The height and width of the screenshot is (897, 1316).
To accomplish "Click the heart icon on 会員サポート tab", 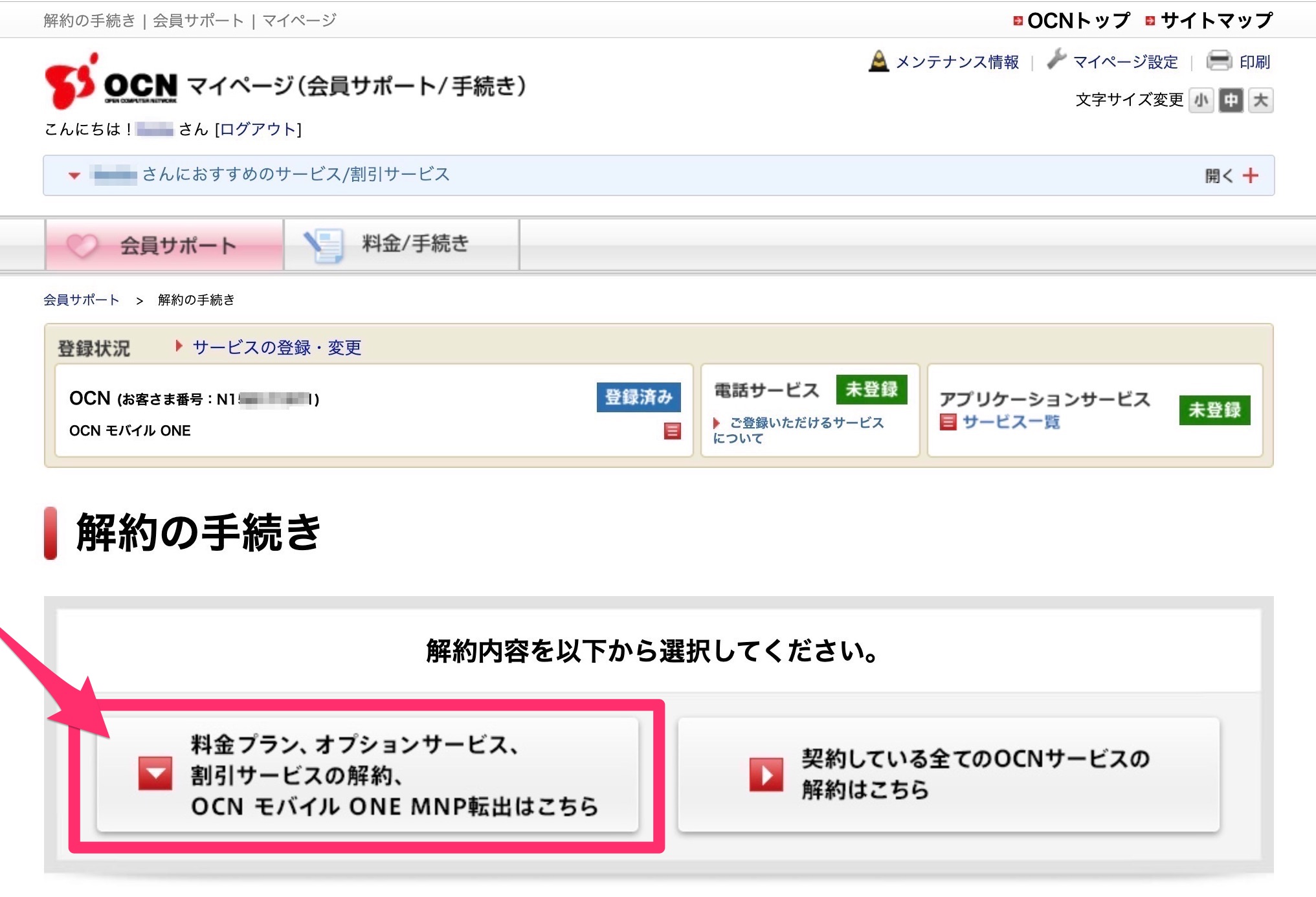I will (x=82, y=245).
